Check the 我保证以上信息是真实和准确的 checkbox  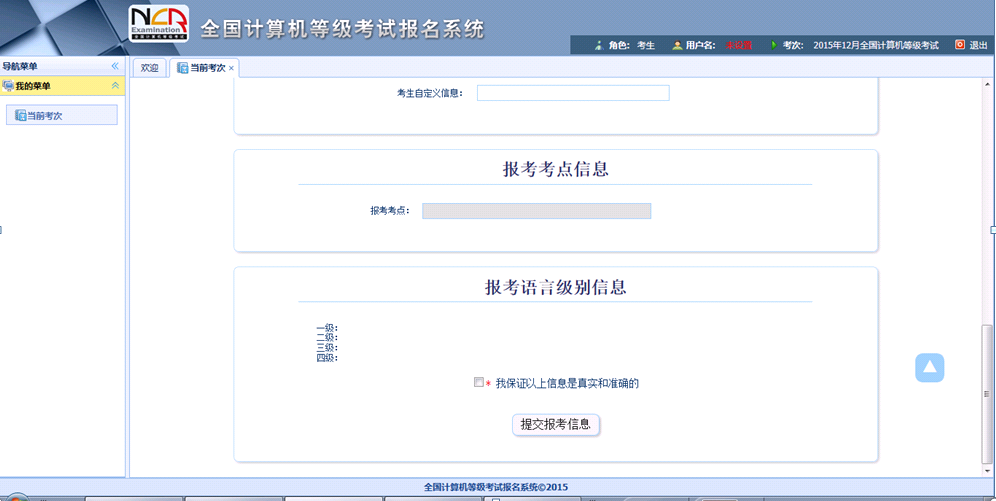click(x=479, y=382)
